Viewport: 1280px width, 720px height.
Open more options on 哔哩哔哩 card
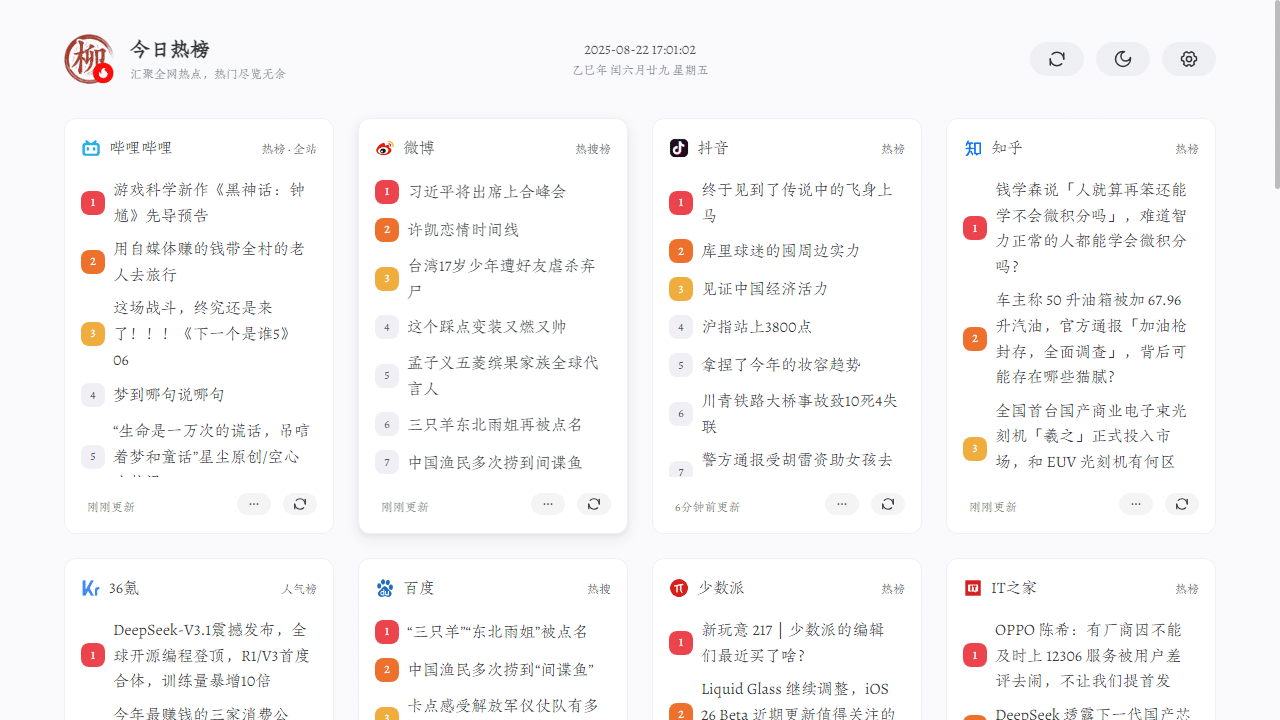click(254, 504)
